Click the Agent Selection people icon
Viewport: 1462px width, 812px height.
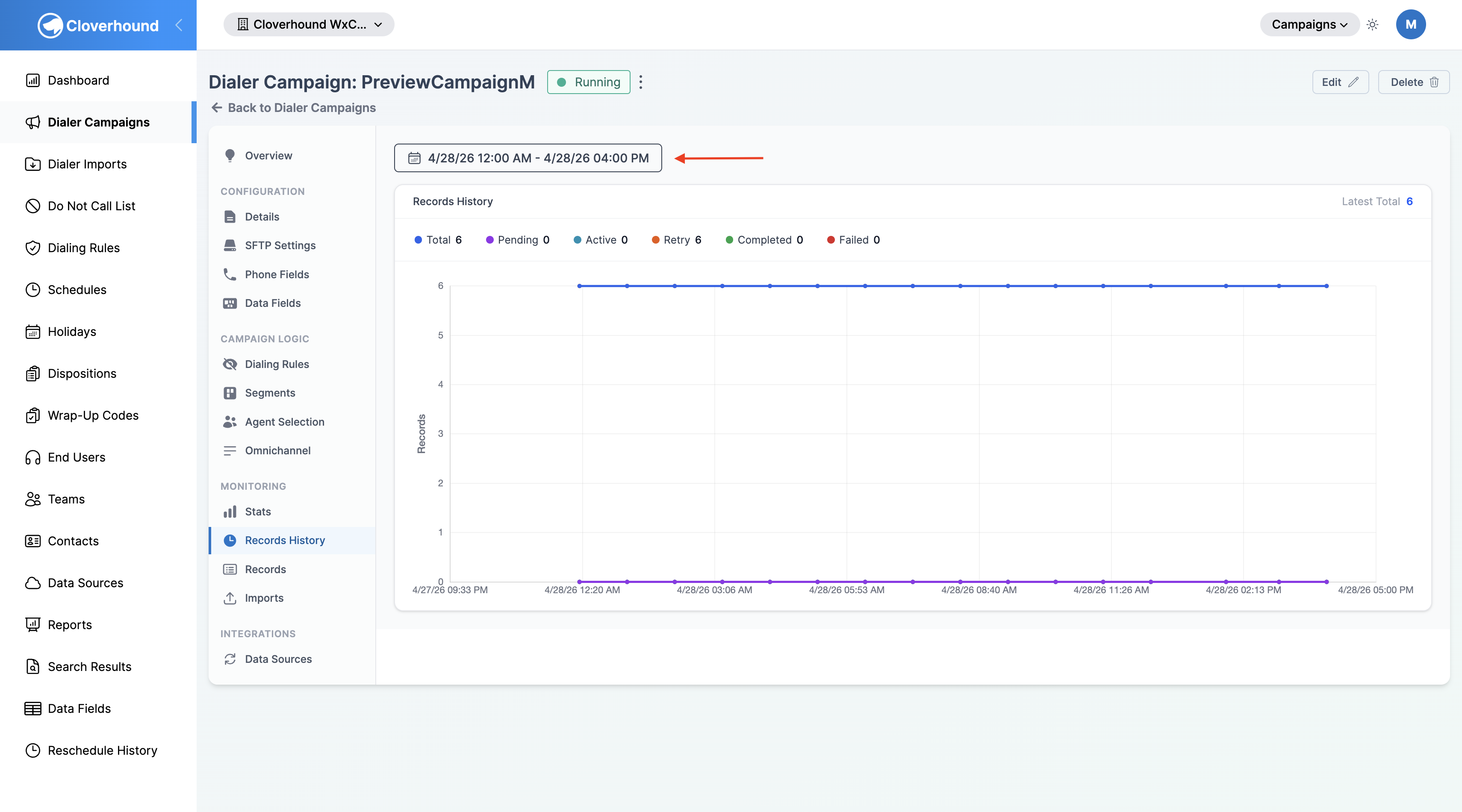tap(230, 422)
